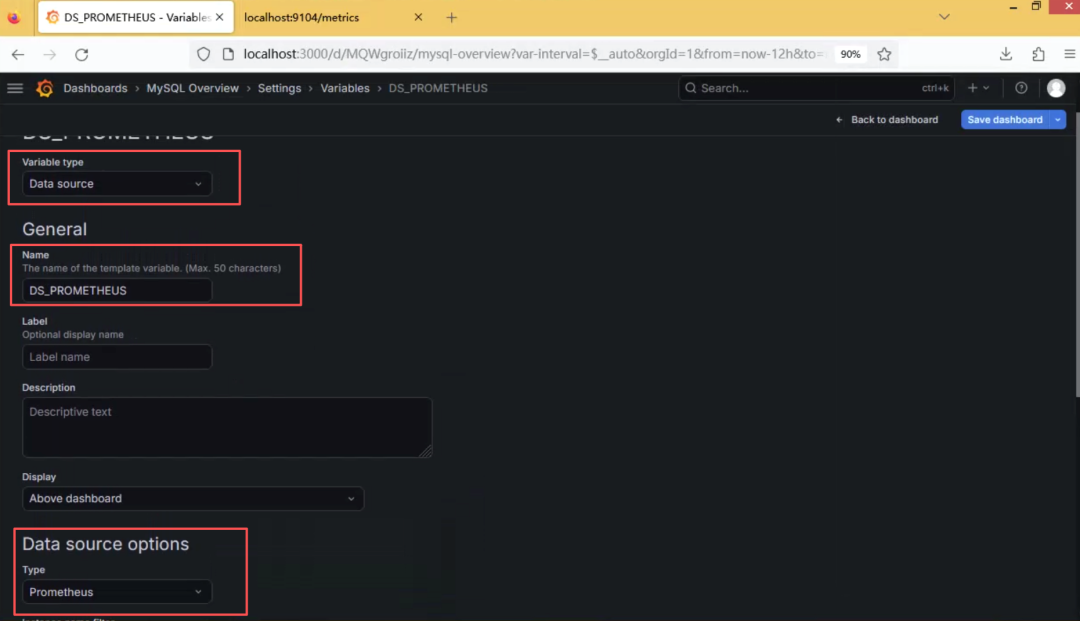Image resolution: width=1080 pixels, height=621 pixels.
Task: Open the Display Above dashboard dropdown
Action: [193, 498]
